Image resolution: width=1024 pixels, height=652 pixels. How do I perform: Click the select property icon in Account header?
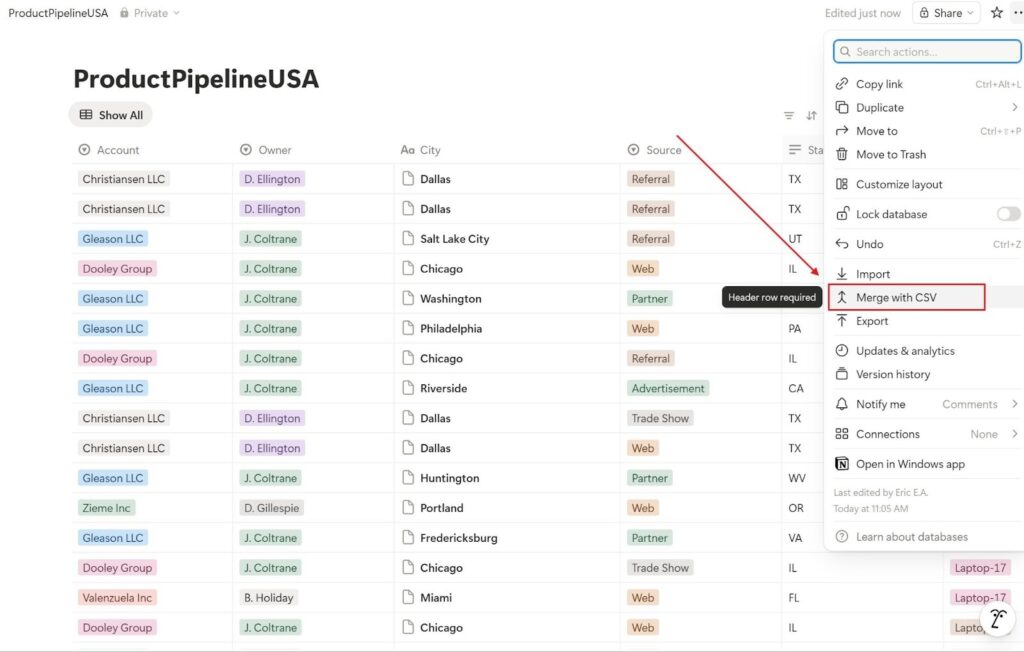[x=84, y=150]
